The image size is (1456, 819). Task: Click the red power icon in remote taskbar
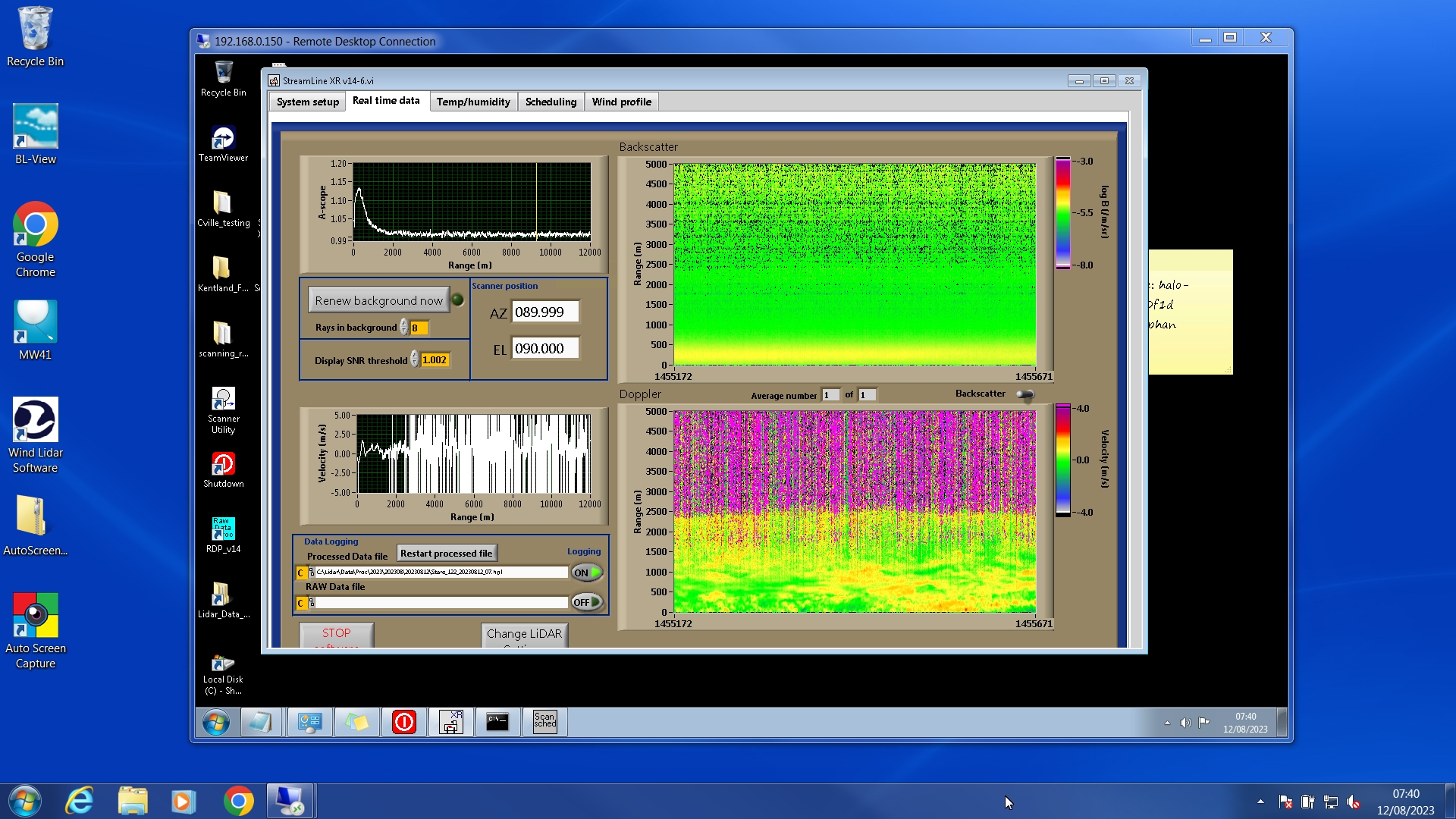(x=403, y=722)
